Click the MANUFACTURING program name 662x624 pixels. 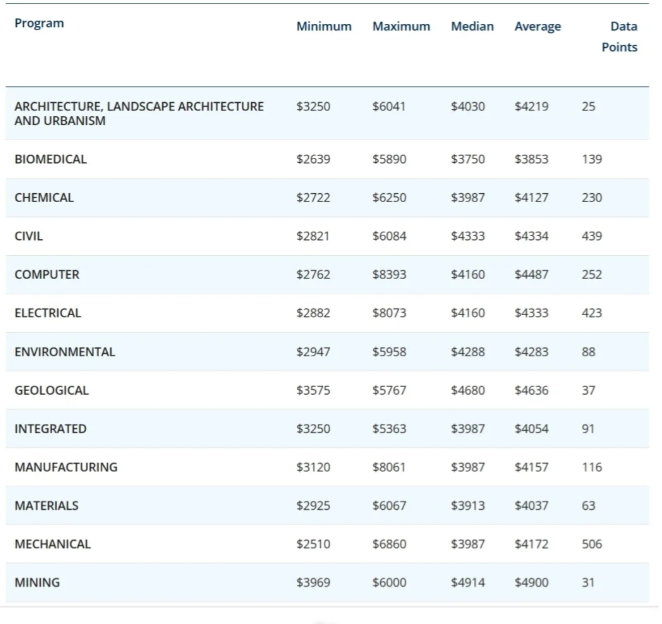click(66, 467)
